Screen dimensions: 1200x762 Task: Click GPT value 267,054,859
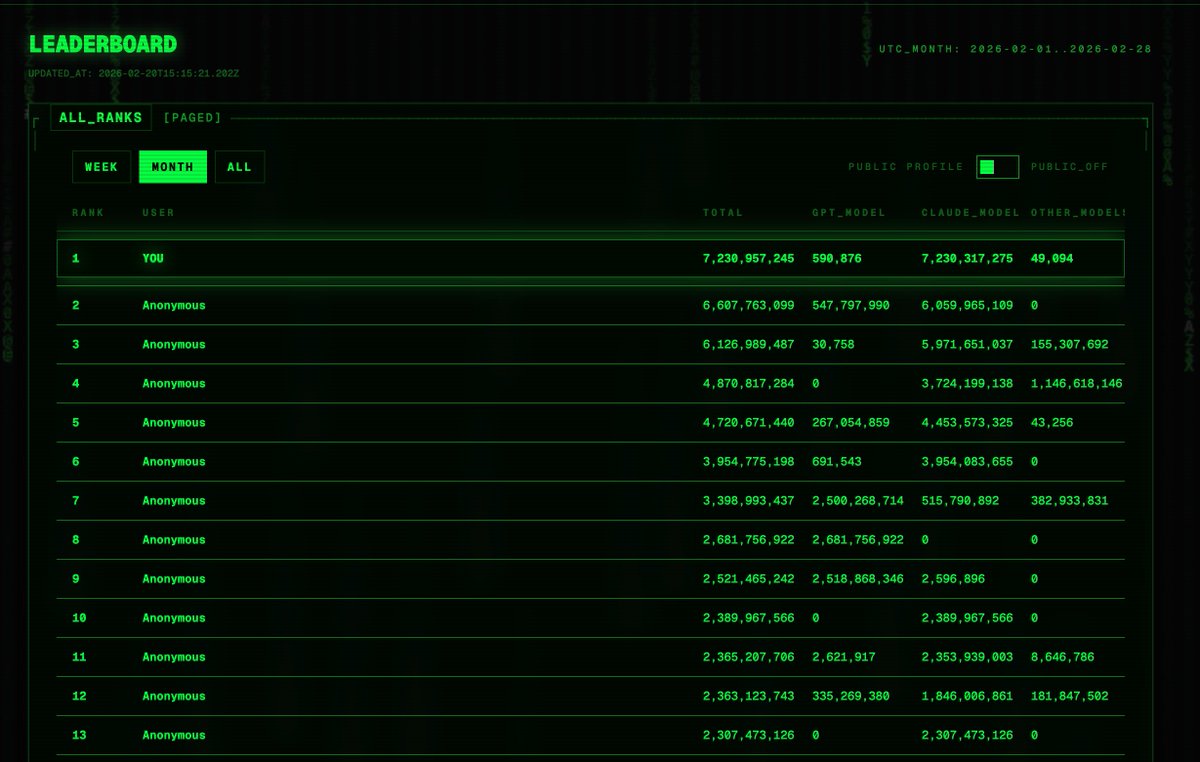coord(851,422)
